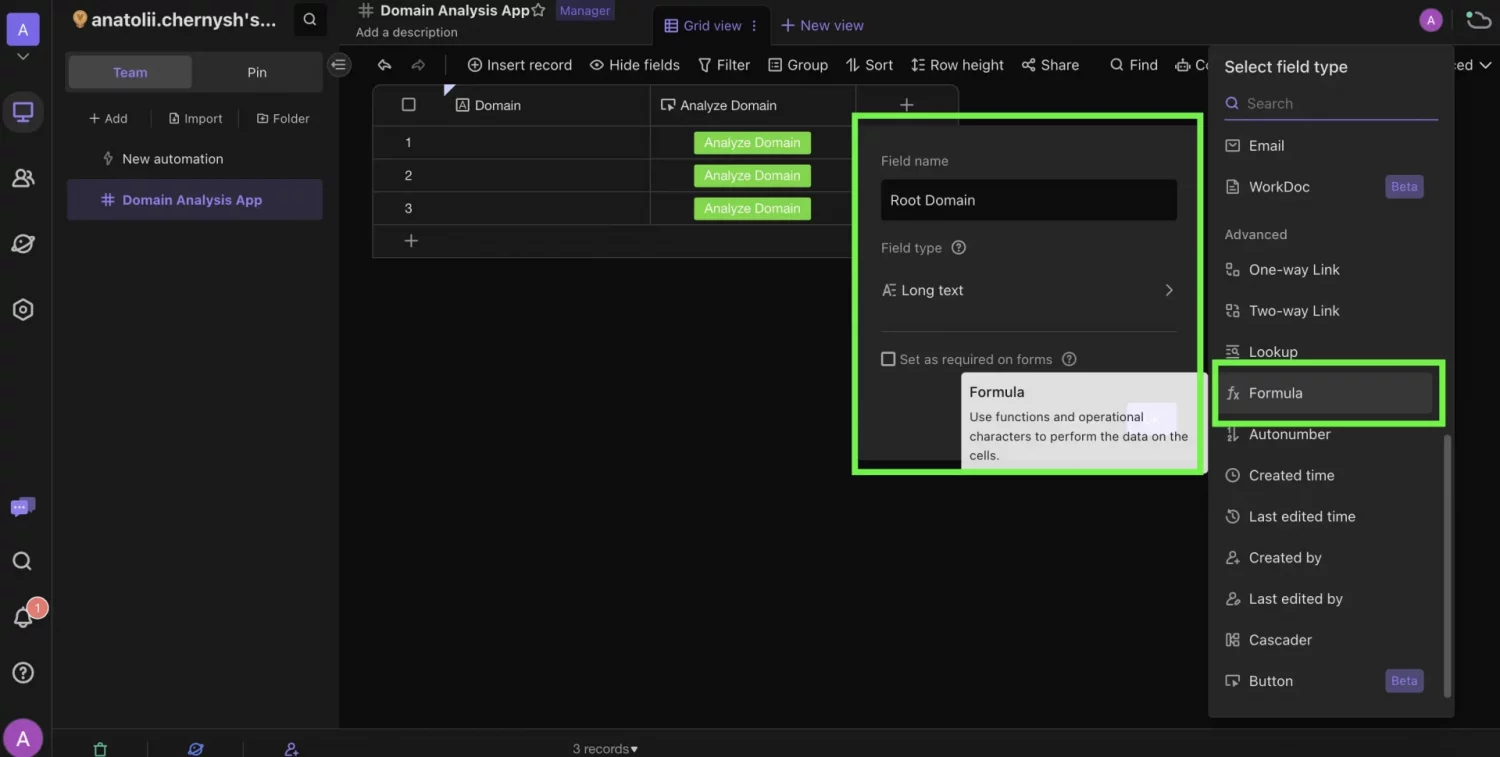The height and width of the screenshot is (757, 1500).
Task: Click the planet icon in bottom bar
Action: tap(196, 748)
